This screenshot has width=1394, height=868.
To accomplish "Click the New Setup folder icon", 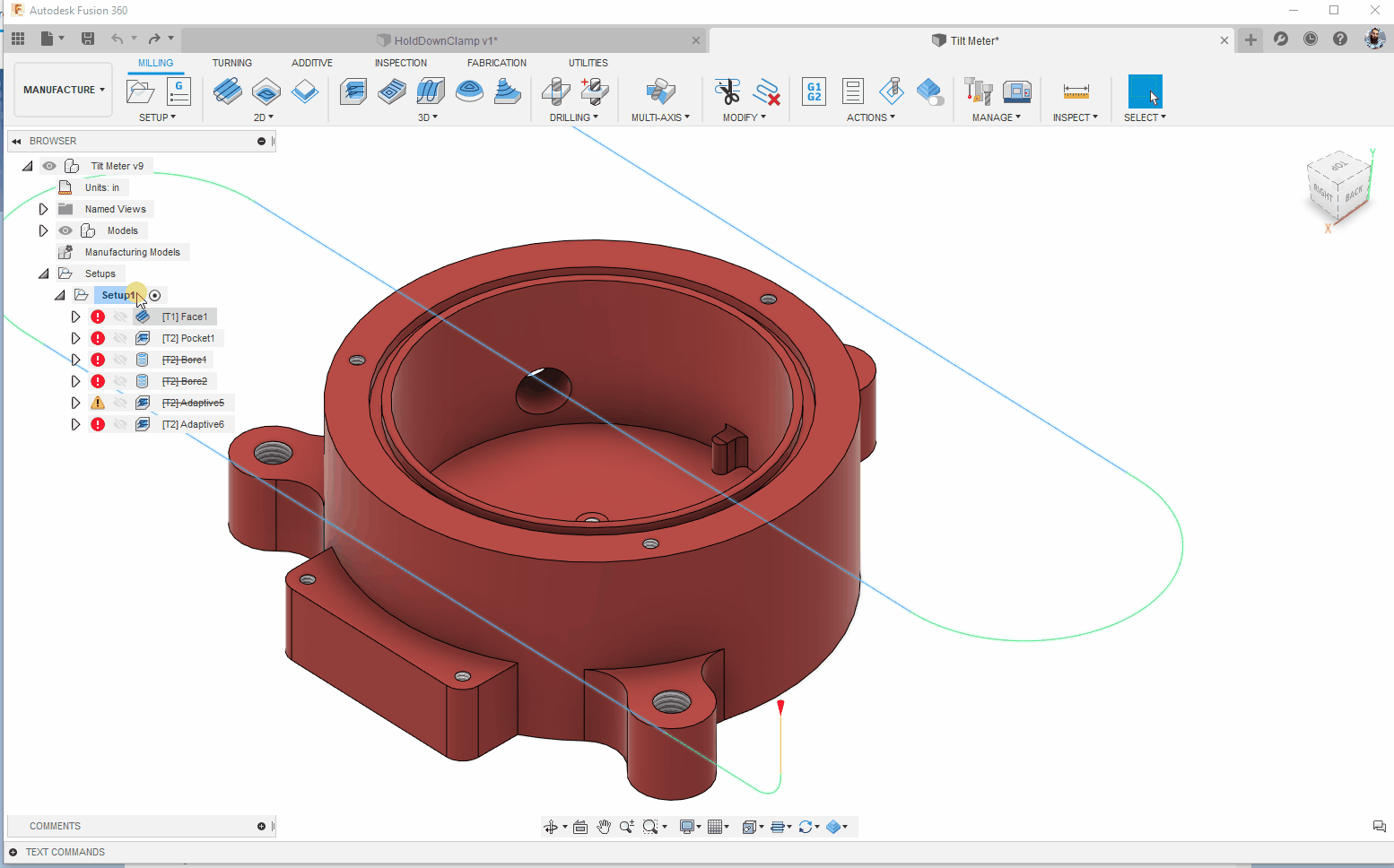I will coord(140,91).
